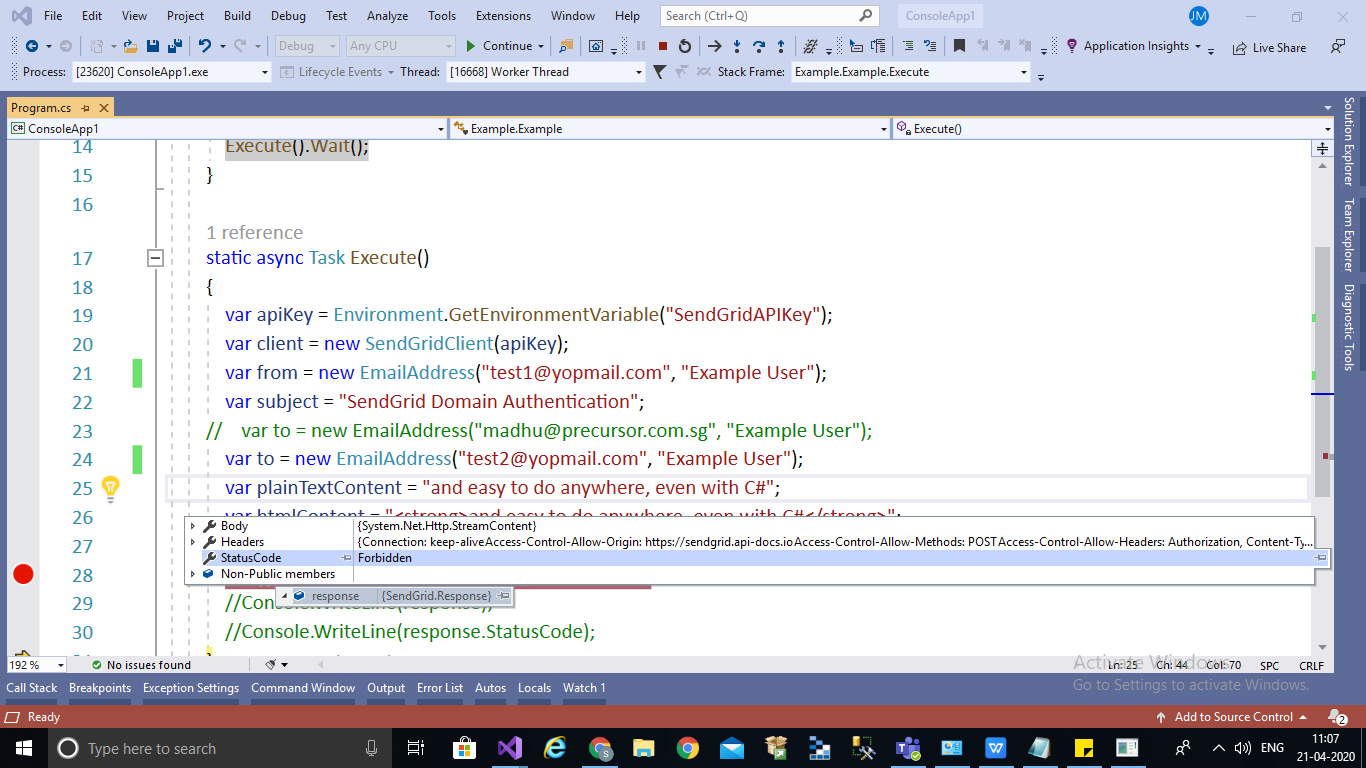Switch to the Watch 1 panel
The width and height of the screenshot is (1366, 768).
tap(584, 687)
